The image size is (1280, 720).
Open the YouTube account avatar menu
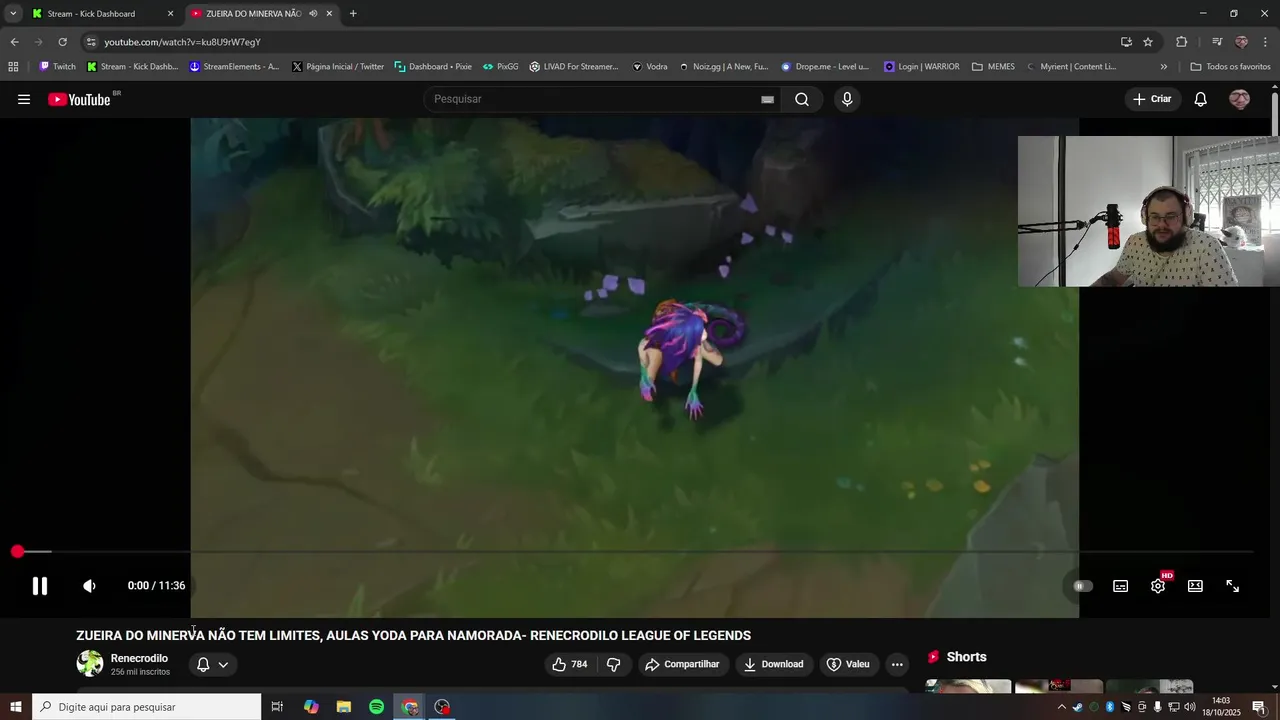point(1239,99)
